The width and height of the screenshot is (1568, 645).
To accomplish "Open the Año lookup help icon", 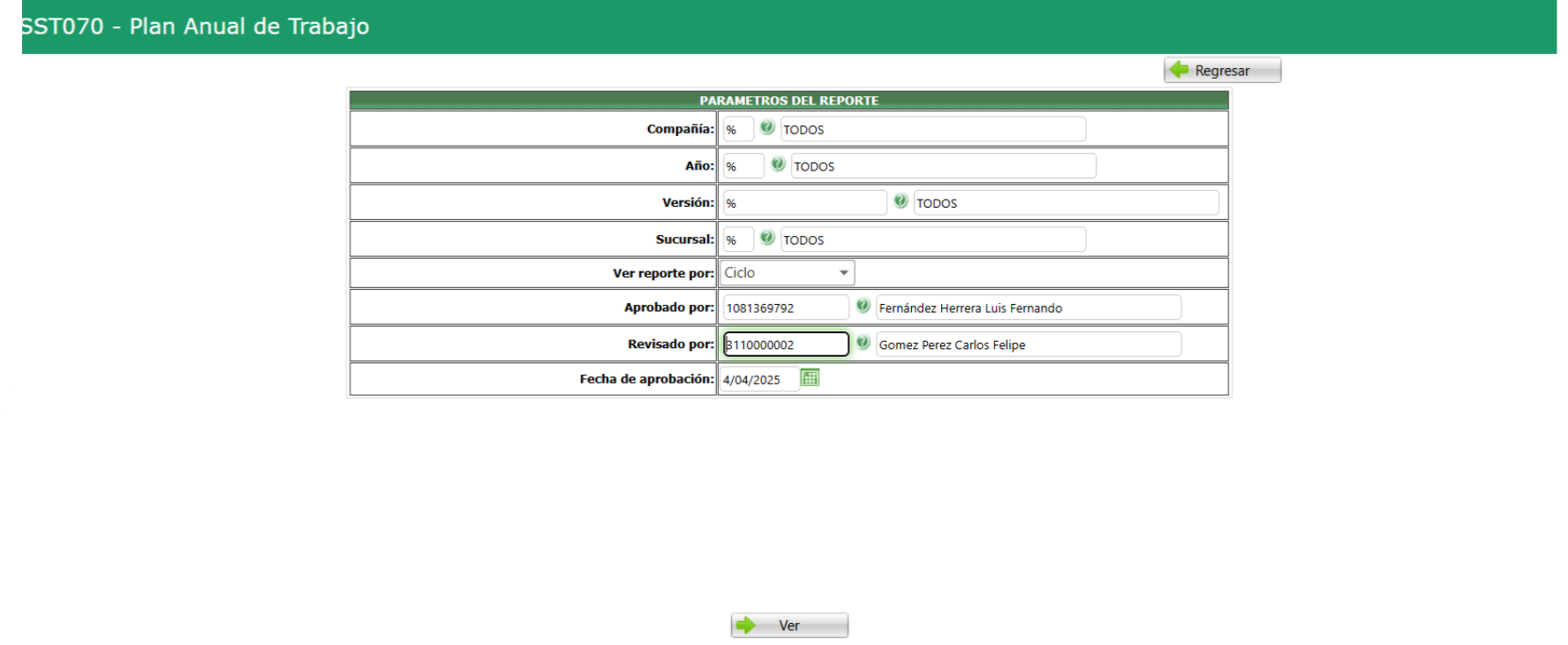I will [778, 164].
